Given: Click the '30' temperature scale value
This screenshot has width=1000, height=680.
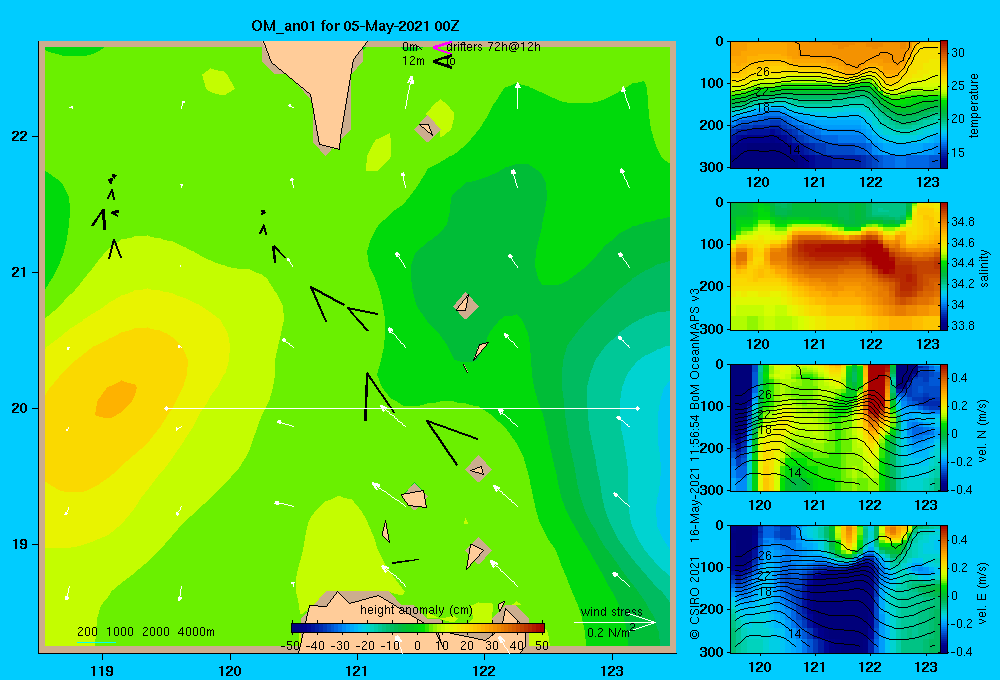Looking at the screenshot, I should tap(958, 53).
